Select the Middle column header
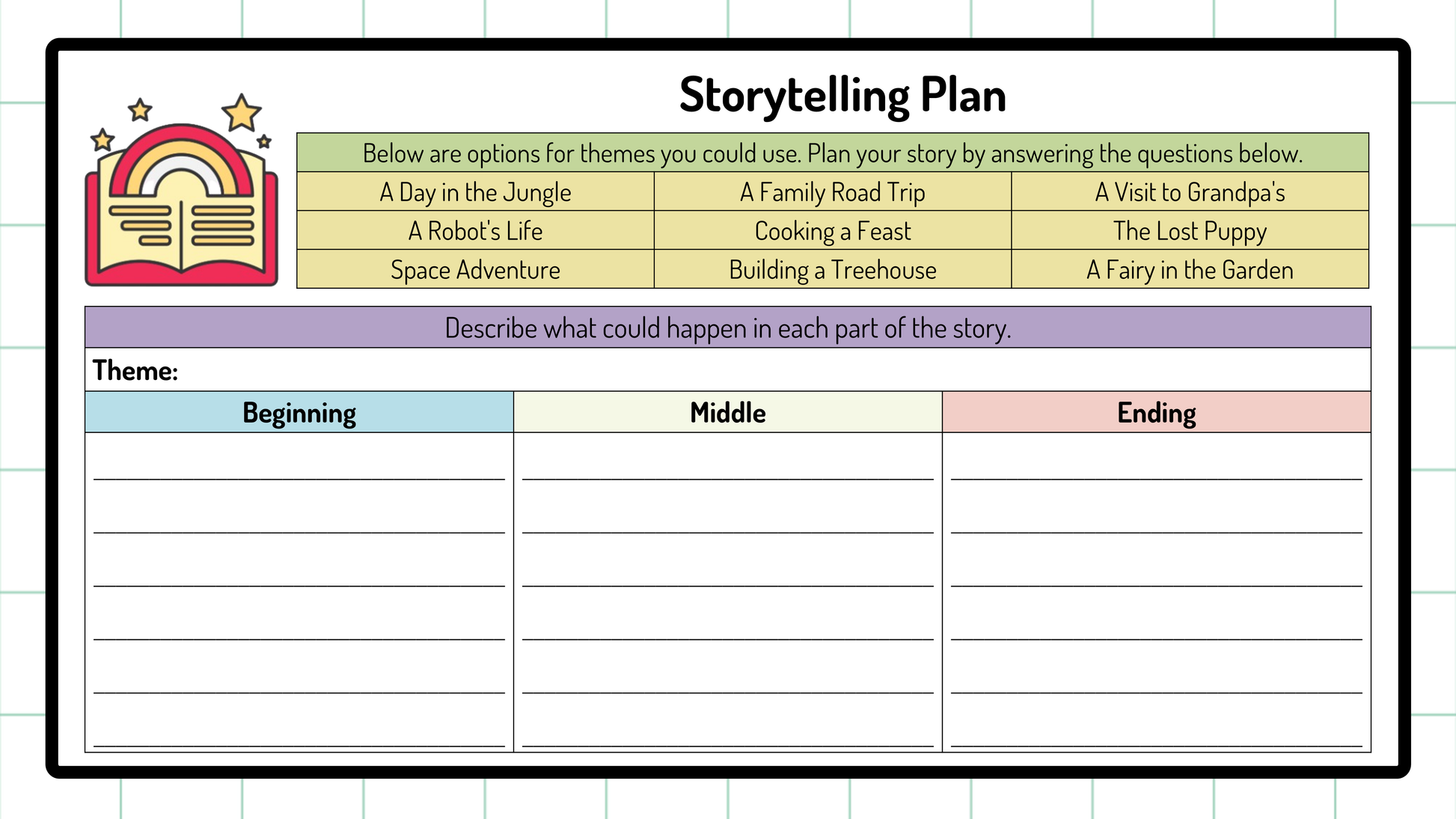This screenshot has width=1456, height=819. (x=727, y=413)
